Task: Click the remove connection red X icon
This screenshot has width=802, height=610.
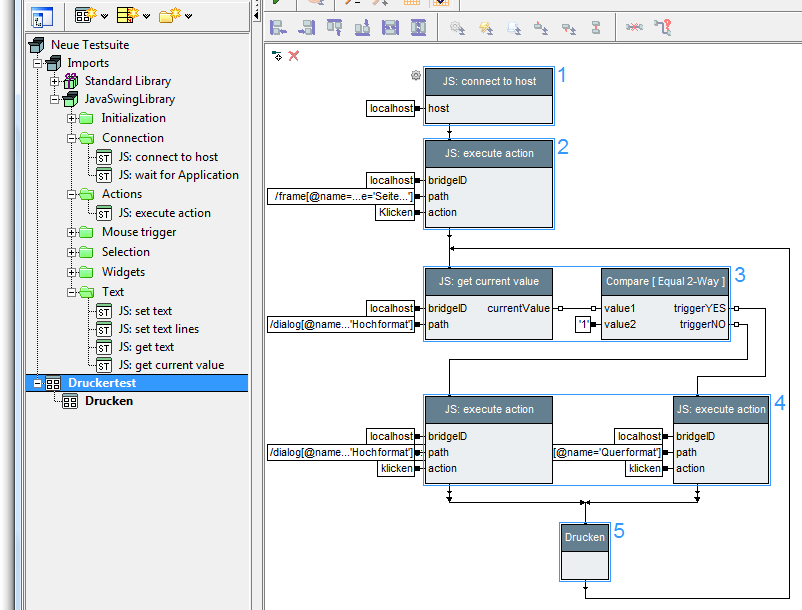Action: [634, 27]
